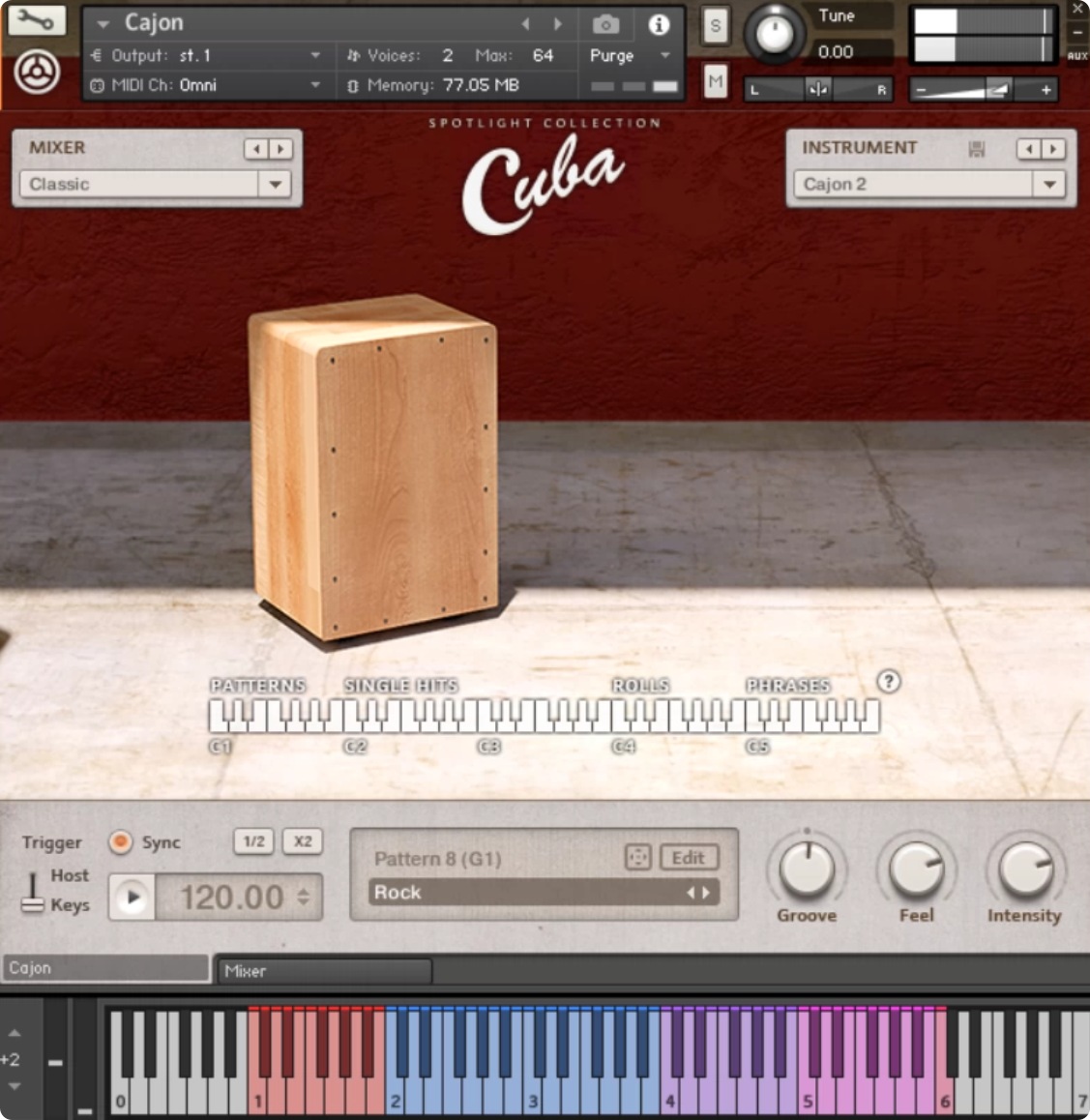
Task: Click the Tune value 0.00
Action: 836,52
